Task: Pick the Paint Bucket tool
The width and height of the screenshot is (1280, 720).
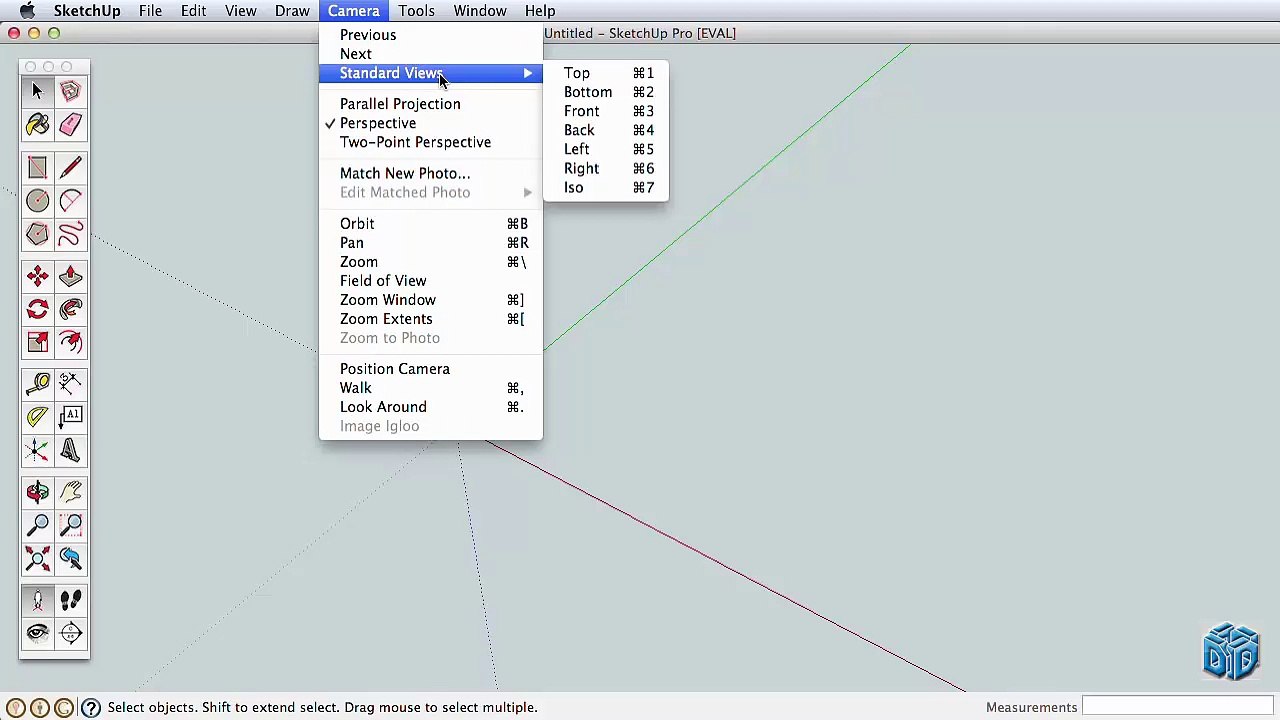Action: click(37, 125)
